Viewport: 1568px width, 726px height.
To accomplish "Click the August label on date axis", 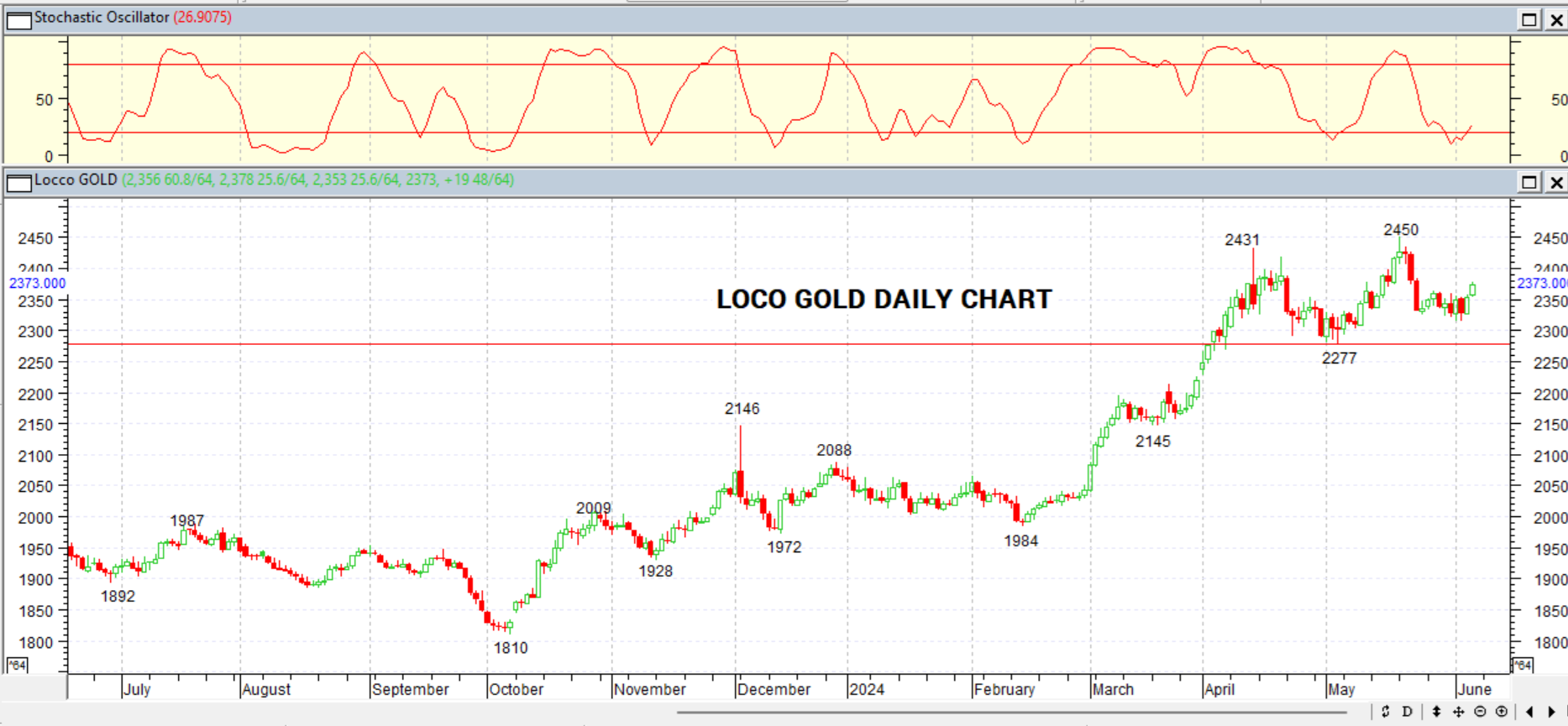I will 266,689.
